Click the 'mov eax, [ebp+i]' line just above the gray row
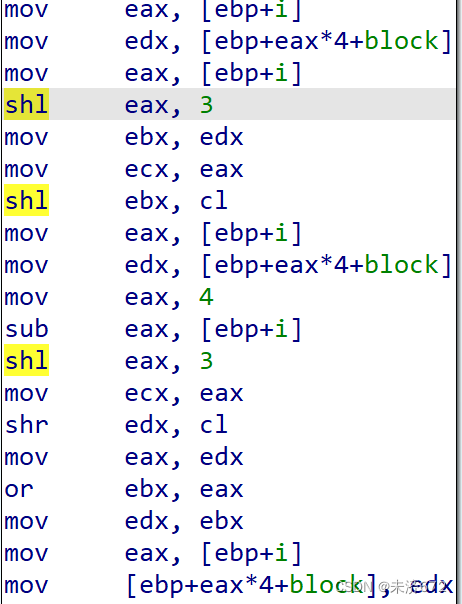This screenshot has width=462, height=604. click(x=153, y=74)
